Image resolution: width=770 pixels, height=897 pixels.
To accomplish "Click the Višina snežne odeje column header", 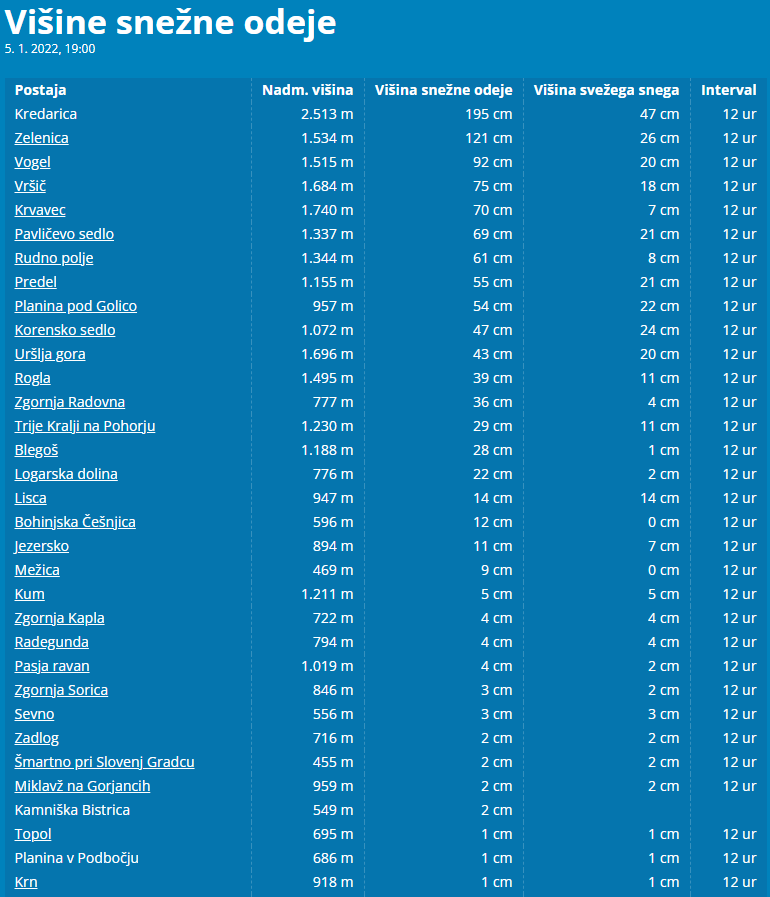I will coord(443,90).
